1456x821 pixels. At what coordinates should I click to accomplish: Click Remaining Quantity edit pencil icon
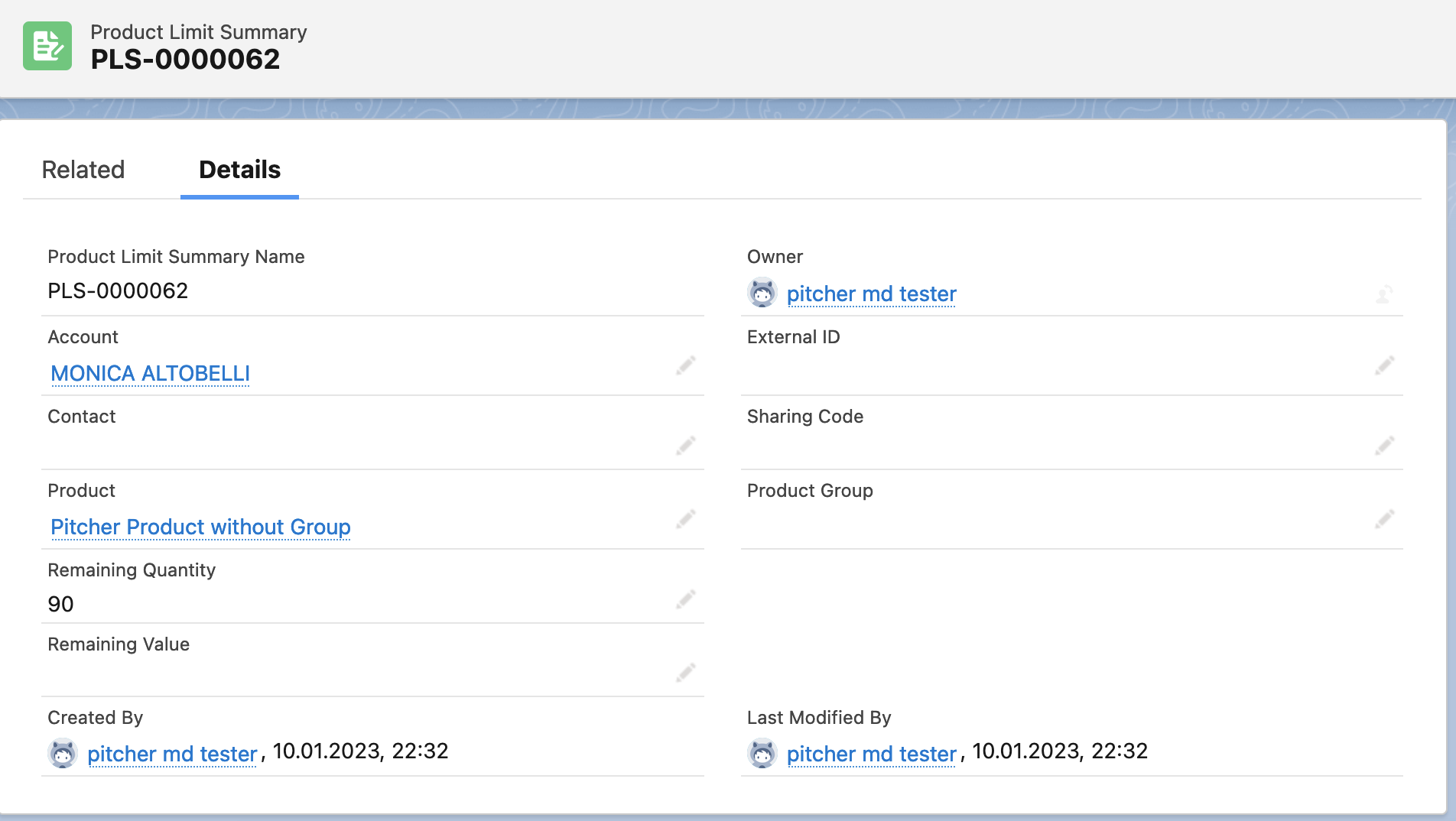[686, 599]
